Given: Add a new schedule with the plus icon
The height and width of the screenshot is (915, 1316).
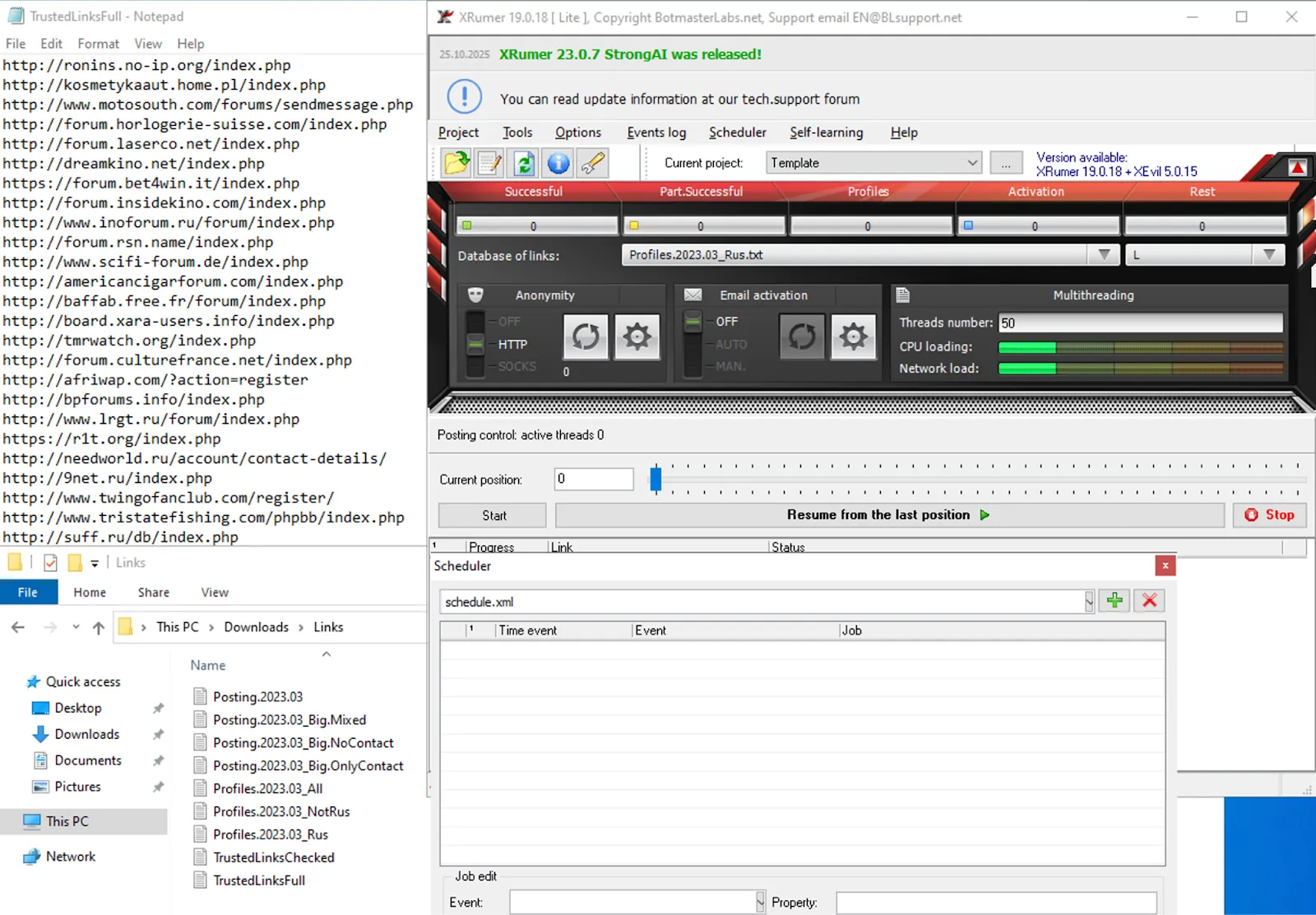Looking at the screenshot, I should (1114, 601).
